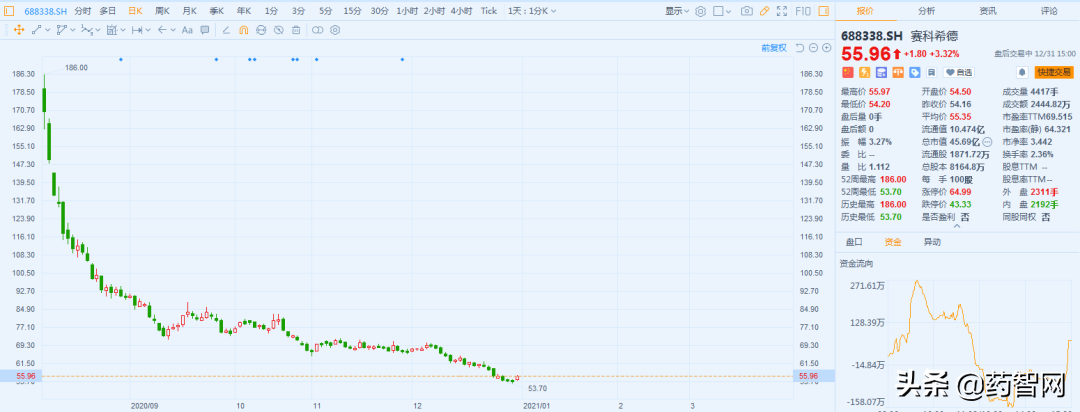Click the lock drawings icon
Image resolution: width=1080 pixels, height=412 pixels.
pos(261,30)
